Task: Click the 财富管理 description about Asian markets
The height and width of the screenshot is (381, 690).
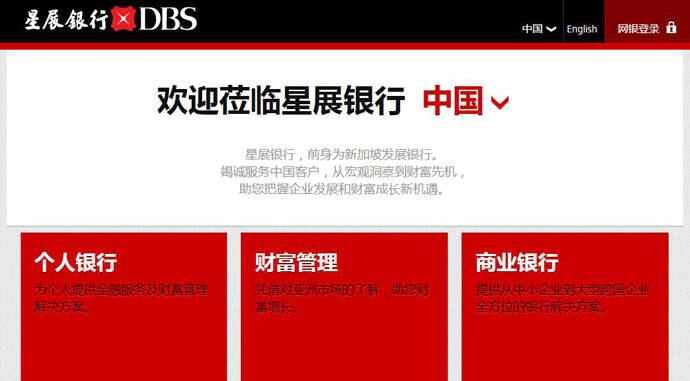Action: (342, 298)
